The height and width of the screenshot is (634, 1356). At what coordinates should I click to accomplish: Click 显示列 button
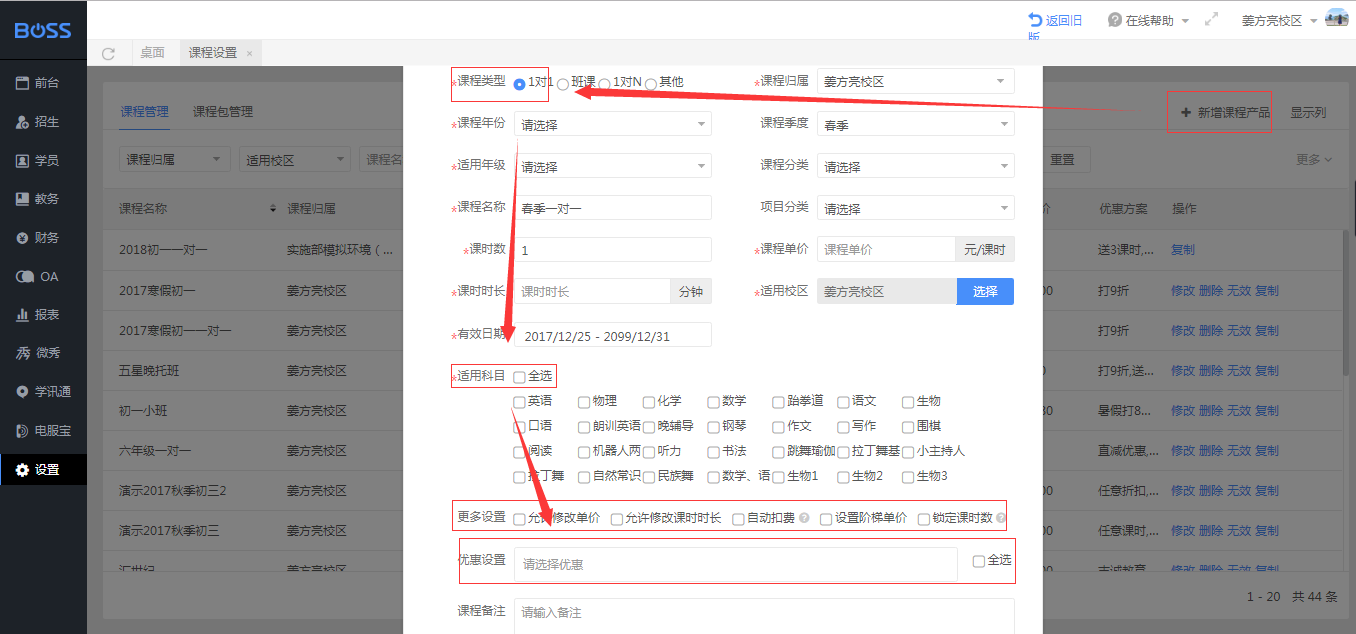(x=1308, y=113)
